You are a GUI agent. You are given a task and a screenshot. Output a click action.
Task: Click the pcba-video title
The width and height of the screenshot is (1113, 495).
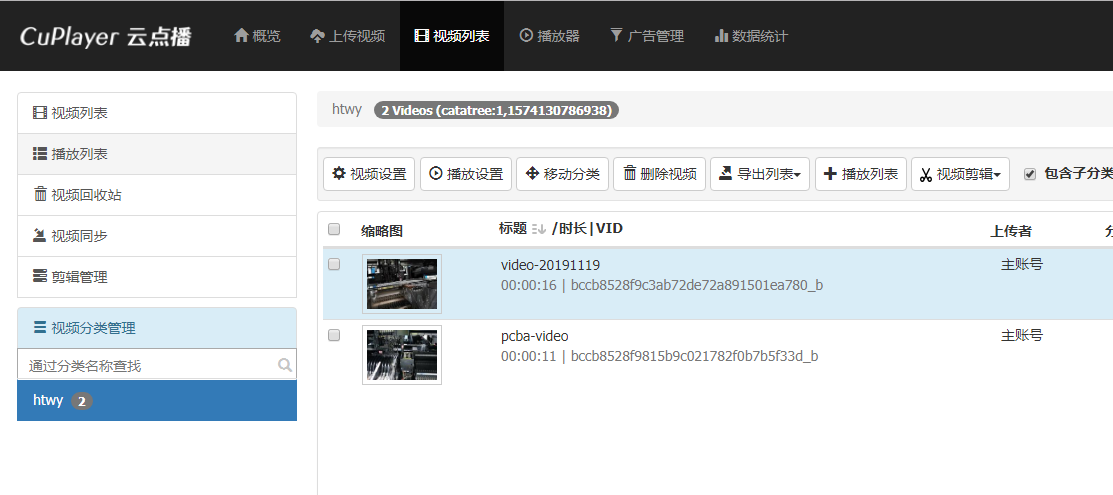(534, 336)
